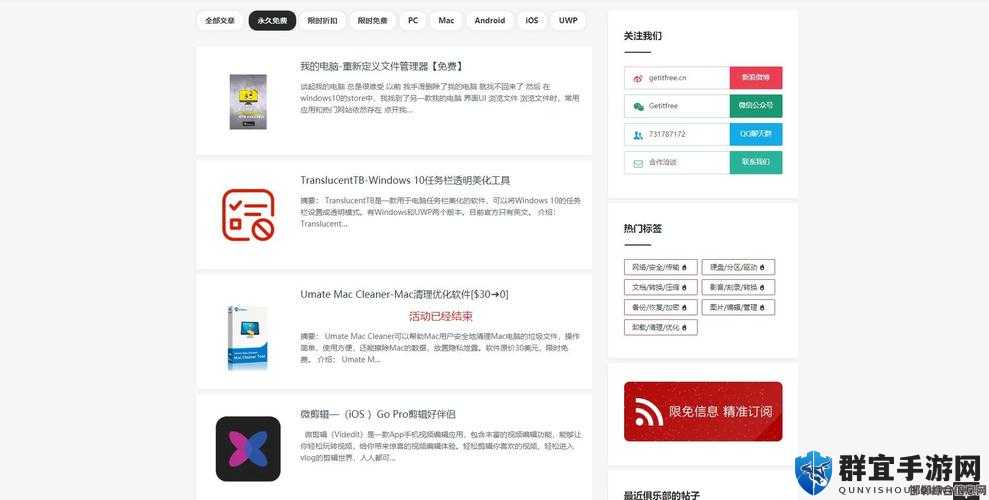Click the red 限免信息 精准订阅 RSS banner

(x=703, y=411)
